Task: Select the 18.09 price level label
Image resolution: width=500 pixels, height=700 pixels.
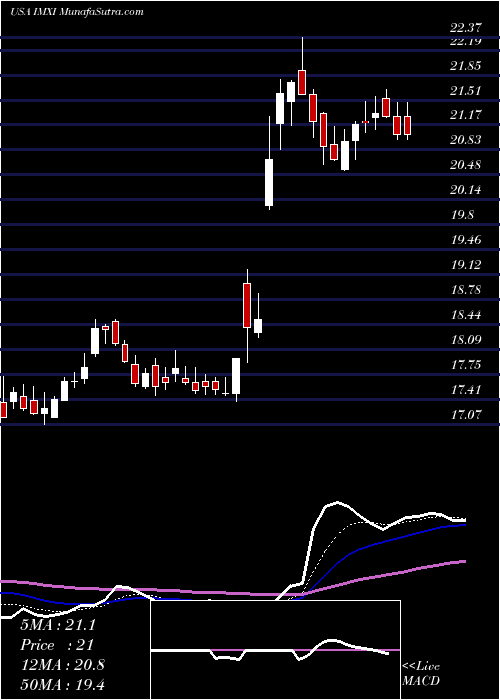Action: pos(466,340)
